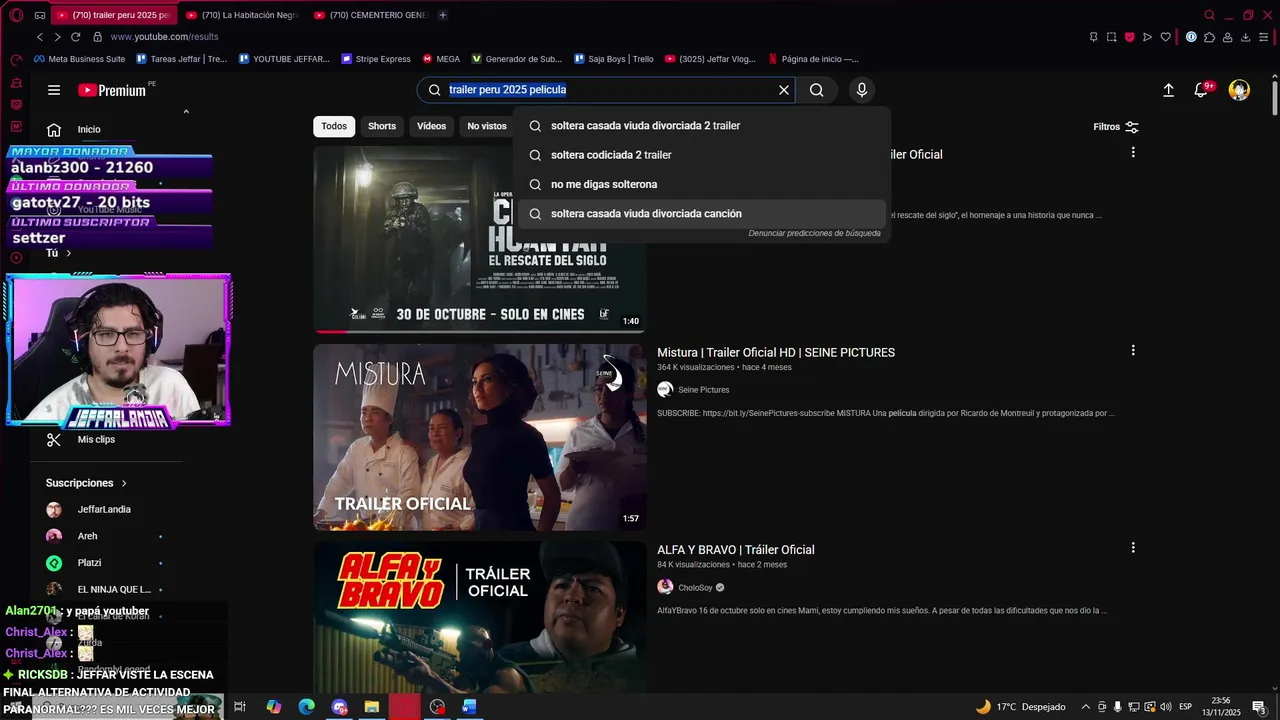Open Mistura Trailer Oficial HD title
The width and height of the screenshot is (1280, 720).
pyautogui.click(x=776, y=352)
